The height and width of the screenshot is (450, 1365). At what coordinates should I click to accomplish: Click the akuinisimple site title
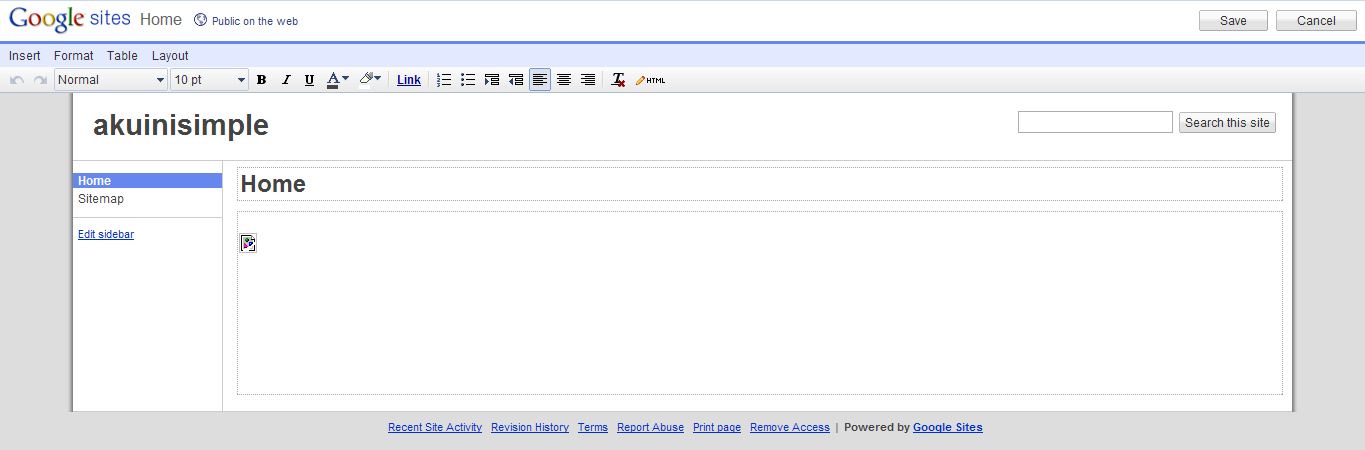coord(181,125)
